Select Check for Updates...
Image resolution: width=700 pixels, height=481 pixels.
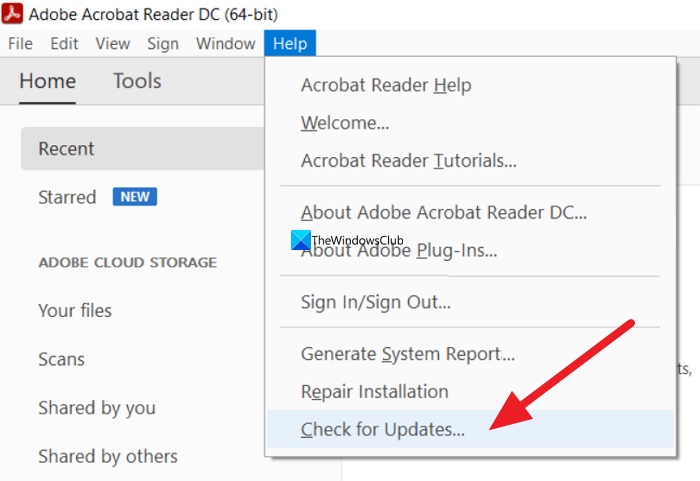[x=471, y=429]
